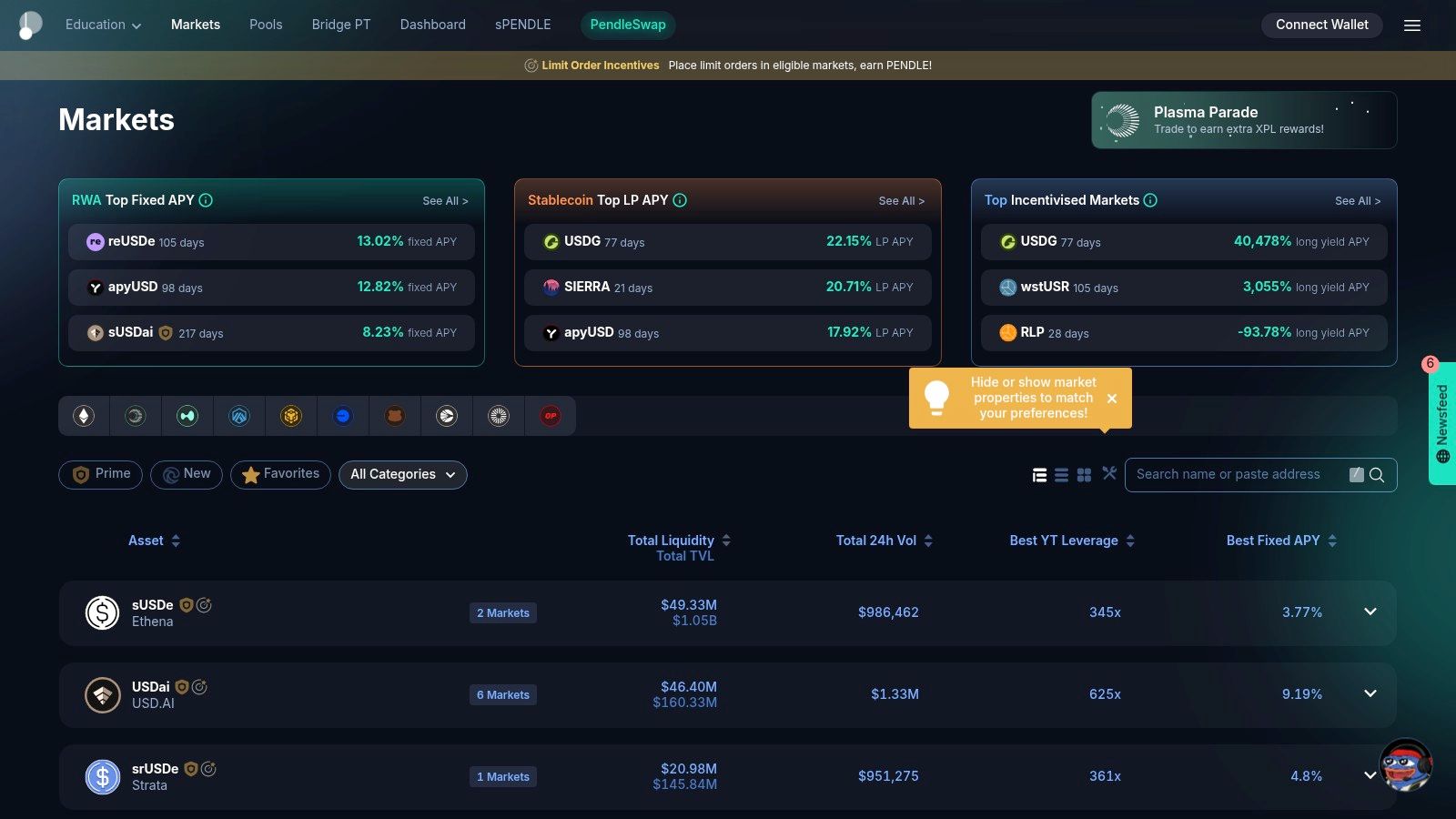Image resolution: width=1456 pixels, height=819 pixels.
Task: Click the 2 Markets badge for sUSDe
Action: coord(503,613)
